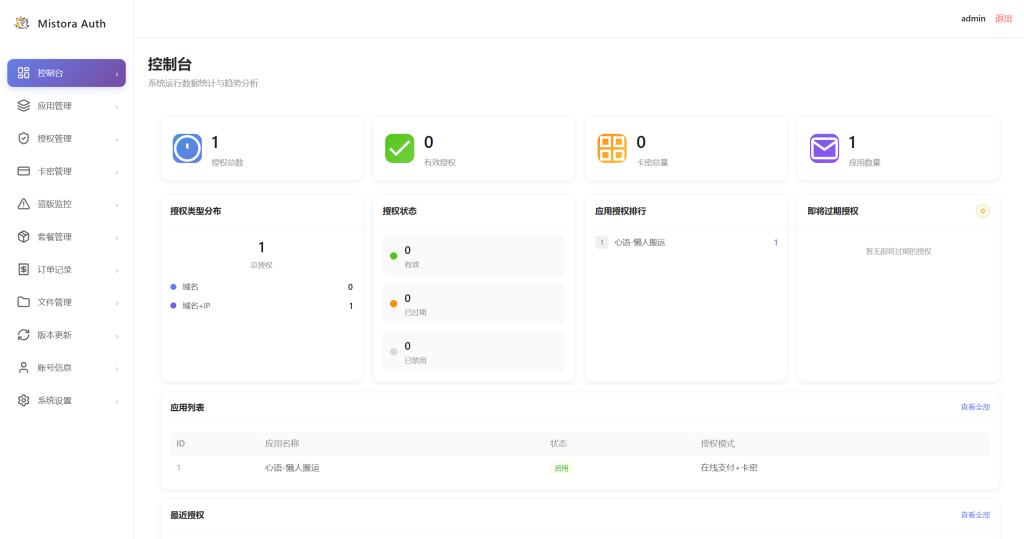Click the Mistora Auth logo icon
This screenshot has width=1024, height=539.
[22, 24]
